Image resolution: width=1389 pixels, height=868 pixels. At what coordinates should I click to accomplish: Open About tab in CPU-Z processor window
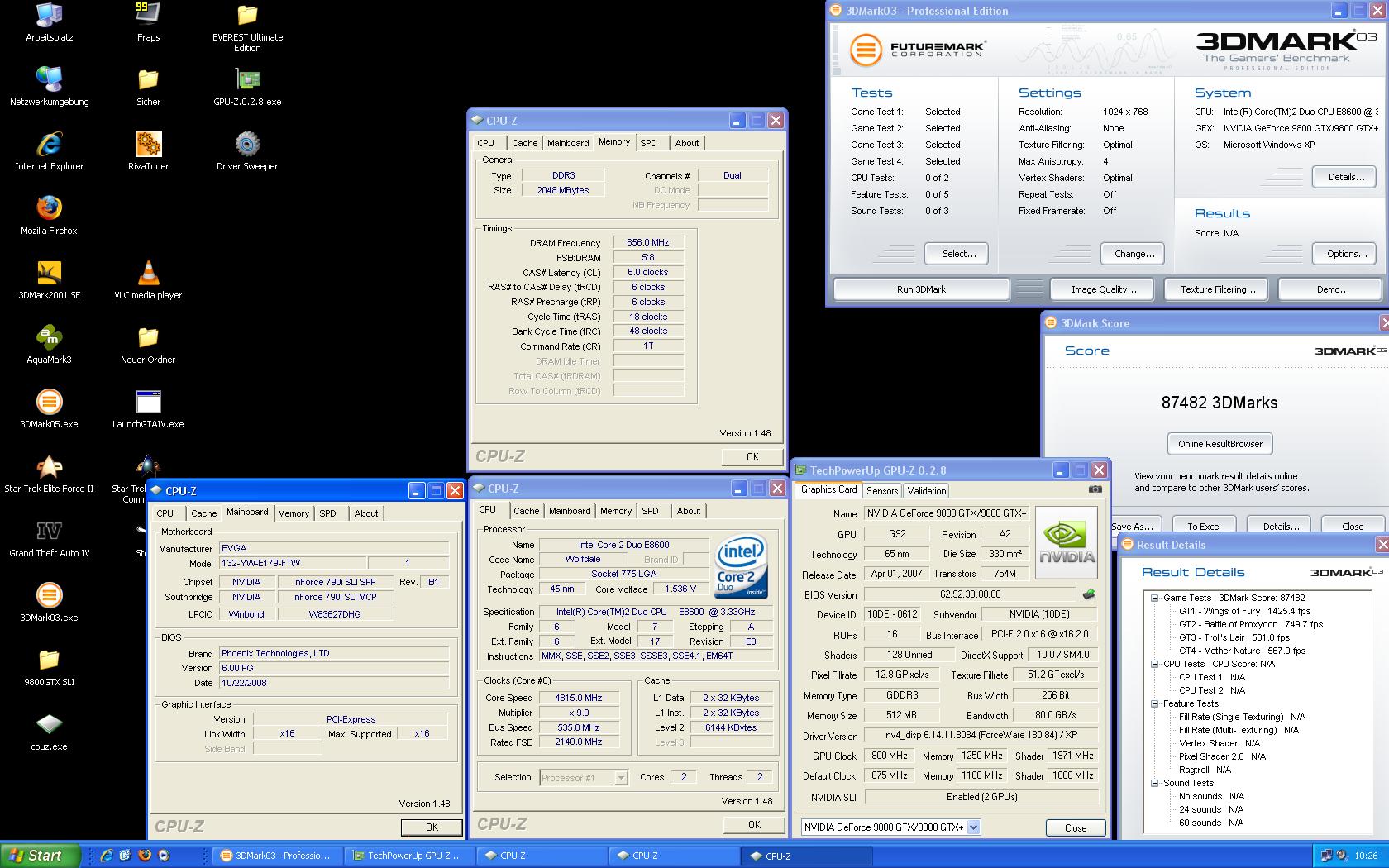point(689,511)
